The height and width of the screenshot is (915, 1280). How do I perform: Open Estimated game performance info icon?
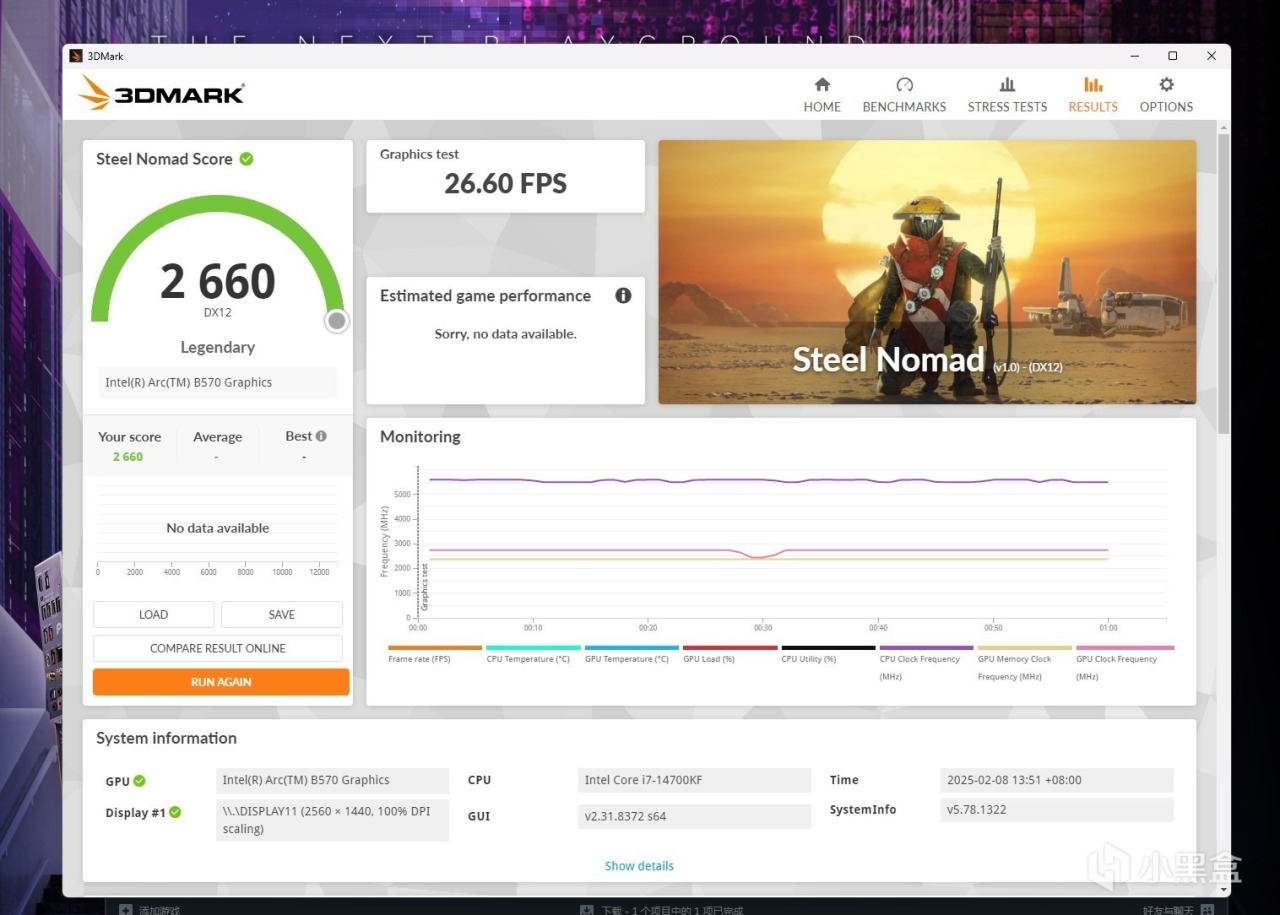coord(623,296)
